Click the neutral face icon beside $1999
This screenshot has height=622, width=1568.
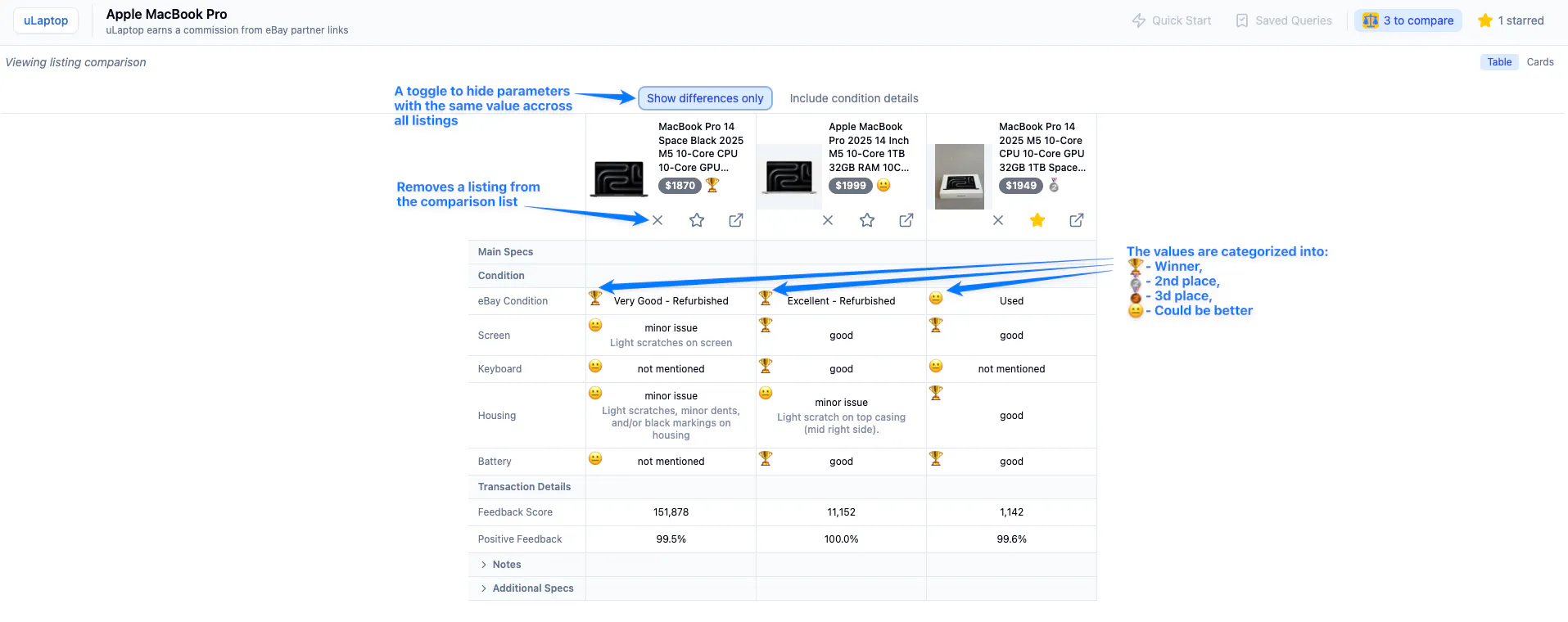pyautogui.click(x=883, y=185)
